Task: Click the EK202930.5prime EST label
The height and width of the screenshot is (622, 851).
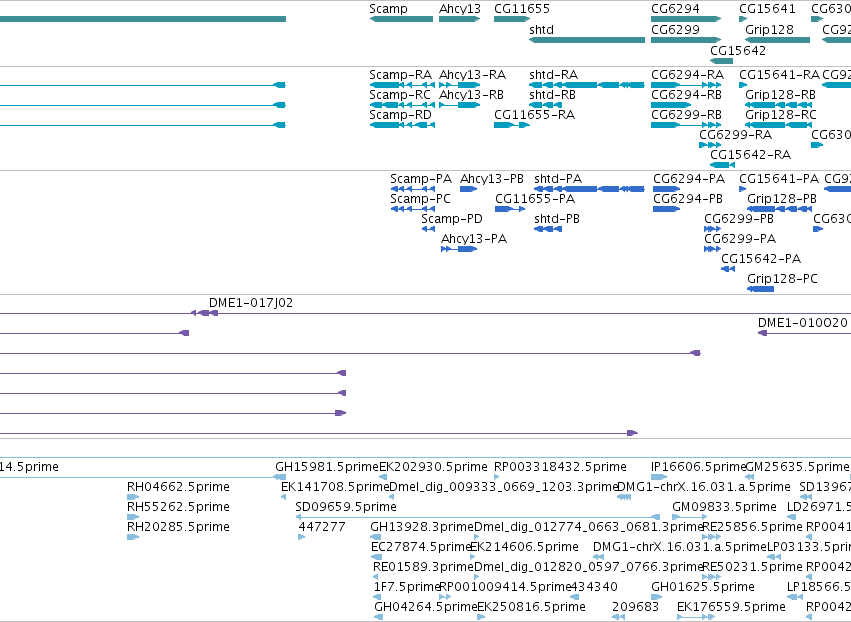Action: coord(433,467)
